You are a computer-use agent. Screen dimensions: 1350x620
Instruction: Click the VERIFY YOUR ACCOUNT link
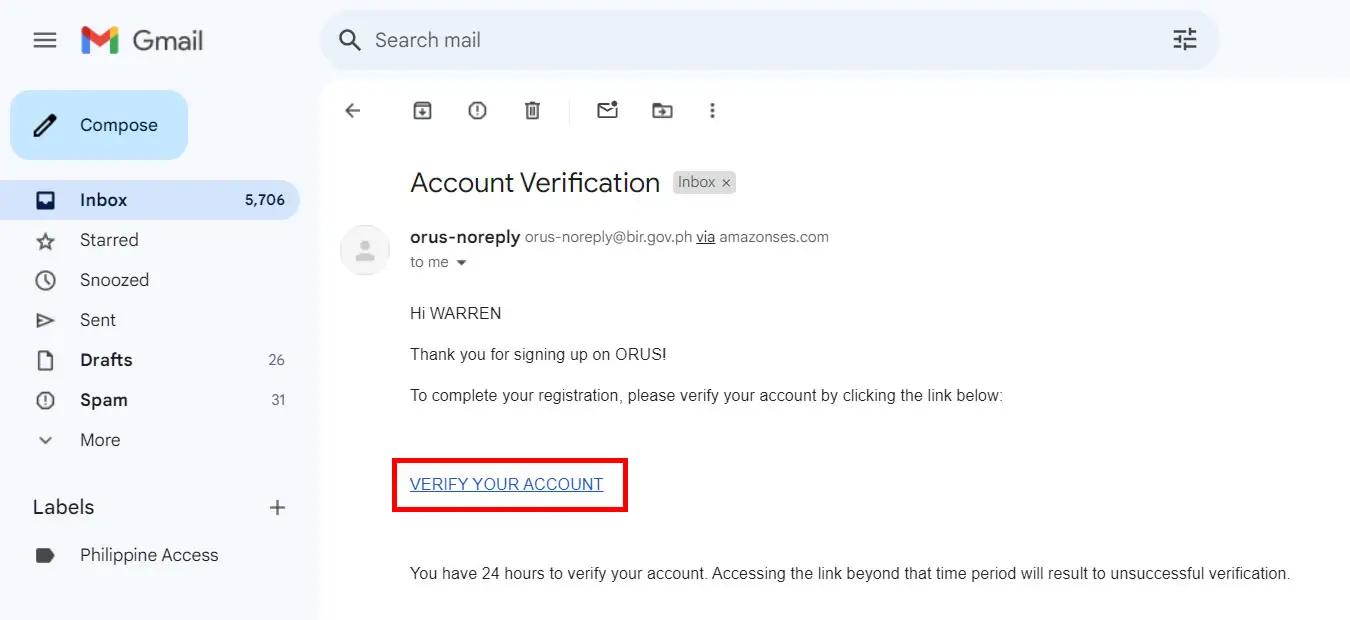[507, 484]
